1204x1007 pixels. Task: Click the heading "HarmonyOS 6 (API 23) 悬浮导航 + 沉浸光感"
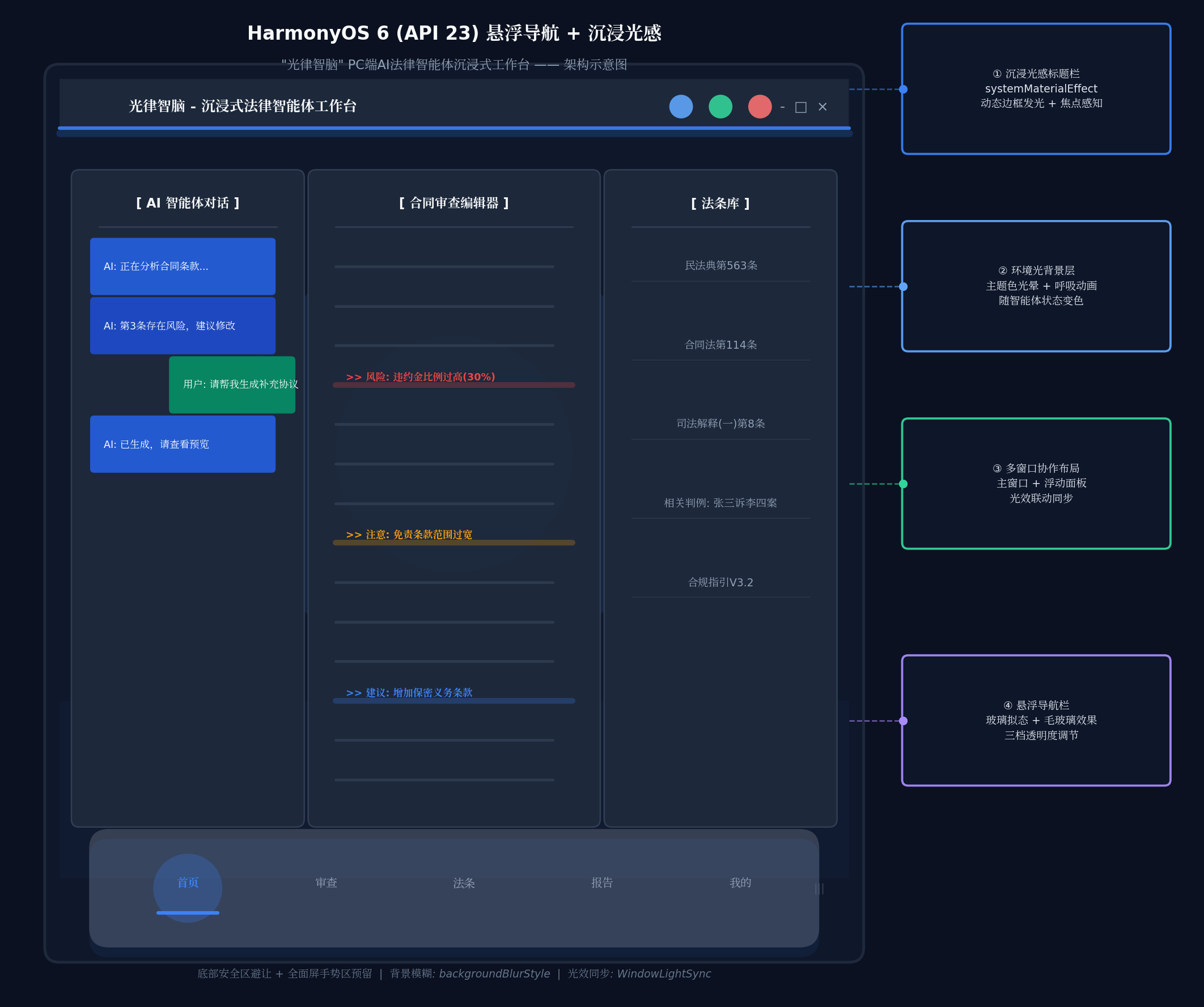[454, 33]
